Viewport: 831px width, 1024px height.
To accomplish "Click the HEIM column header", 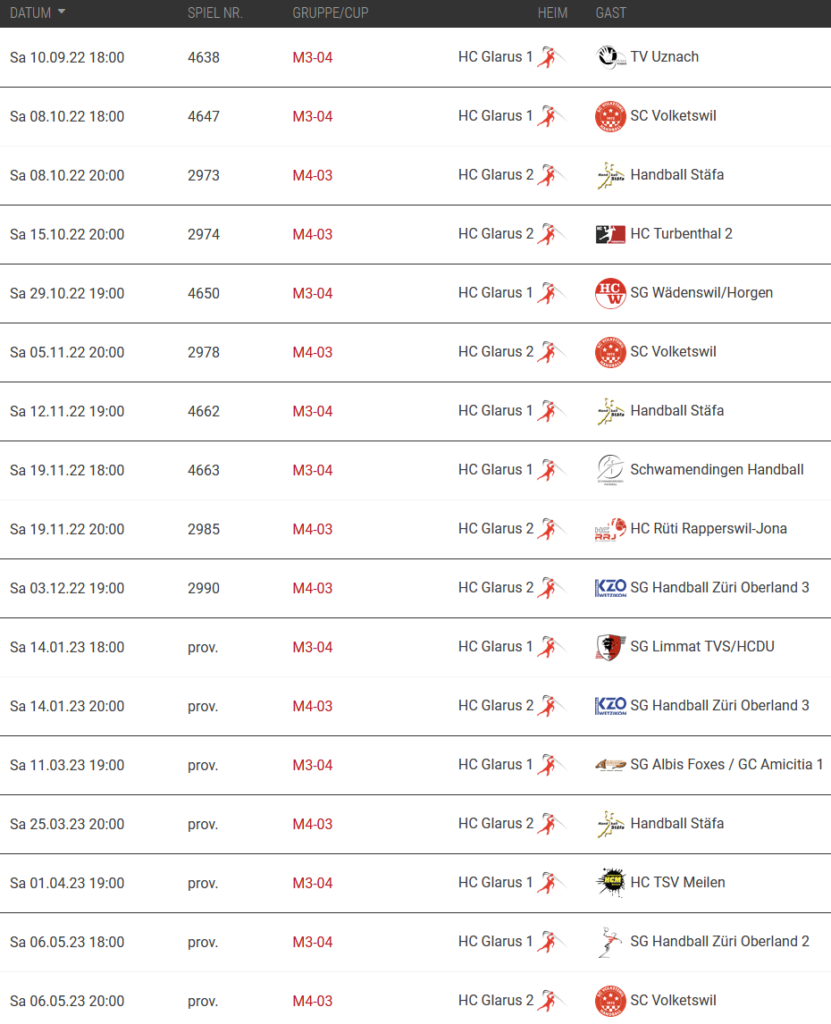I will [553, 12].
